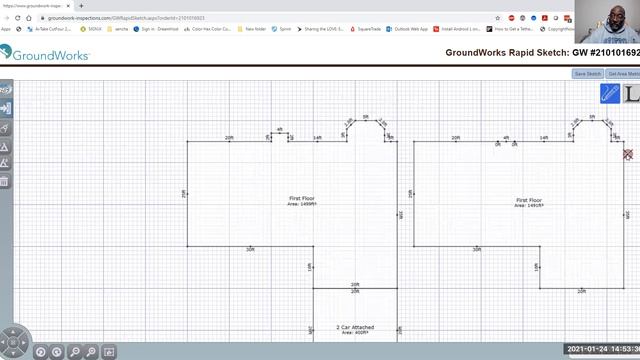Open the Color Hex Color Codes bookmark
Viewport: 640px width, 360px height.
coord(207,29)
